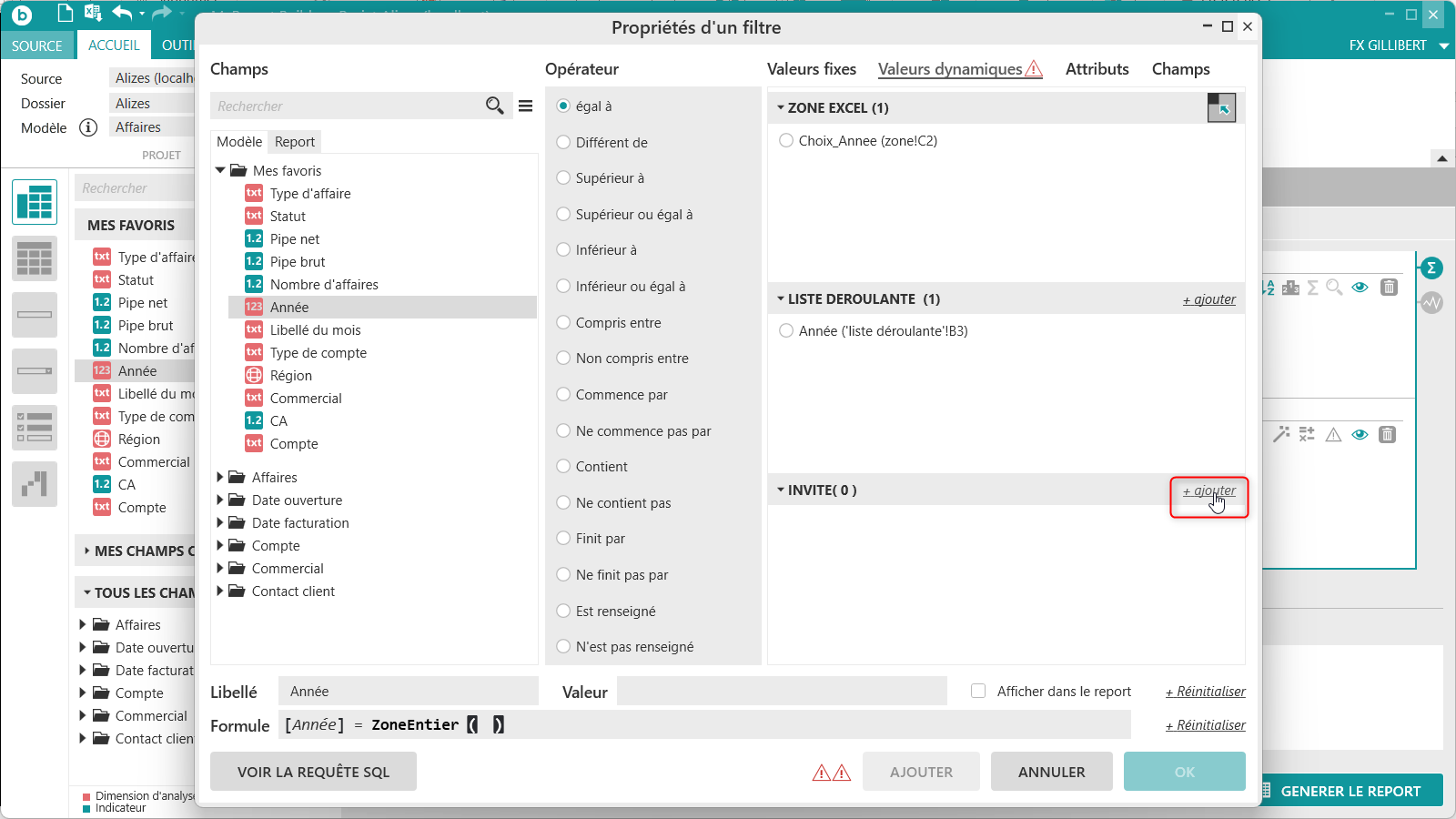Choose the "Compris entre" radio option
Screen dimensions: 1456x819
tap(564, 322)
